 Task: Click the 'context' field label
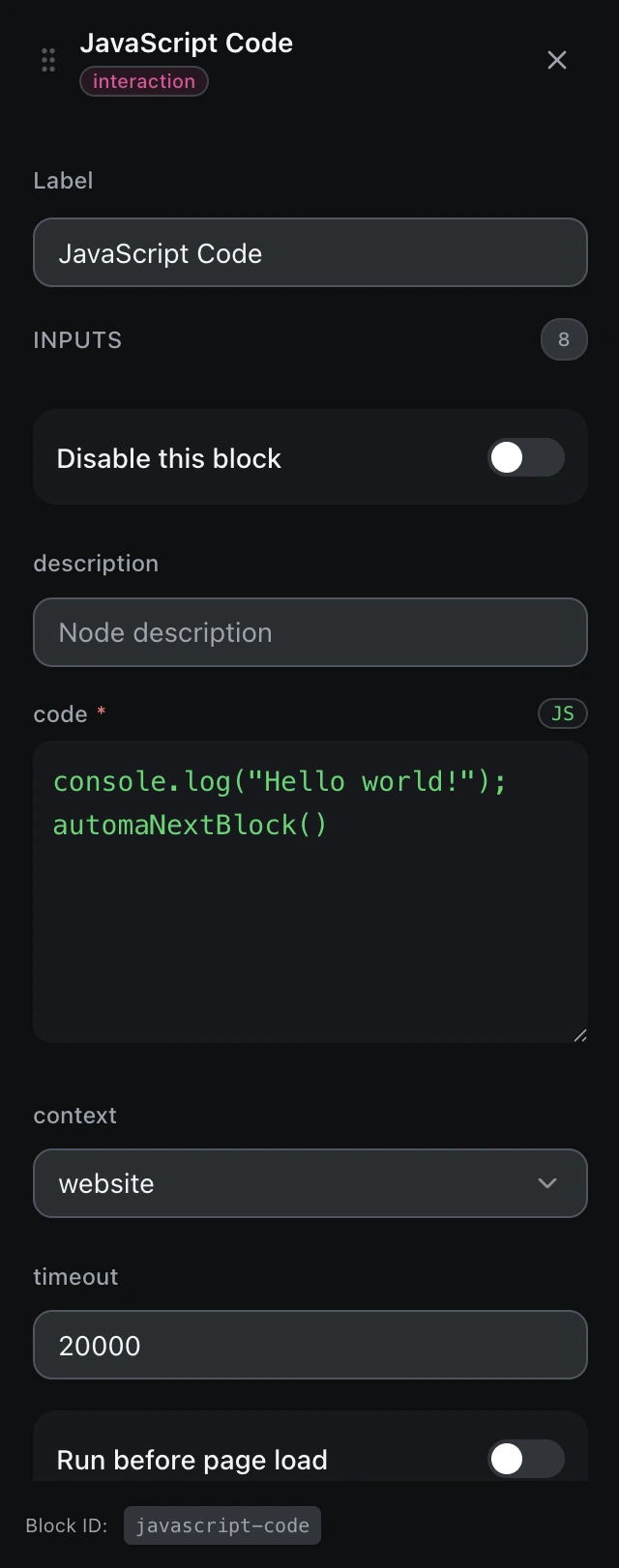[x=75, y=1116]
